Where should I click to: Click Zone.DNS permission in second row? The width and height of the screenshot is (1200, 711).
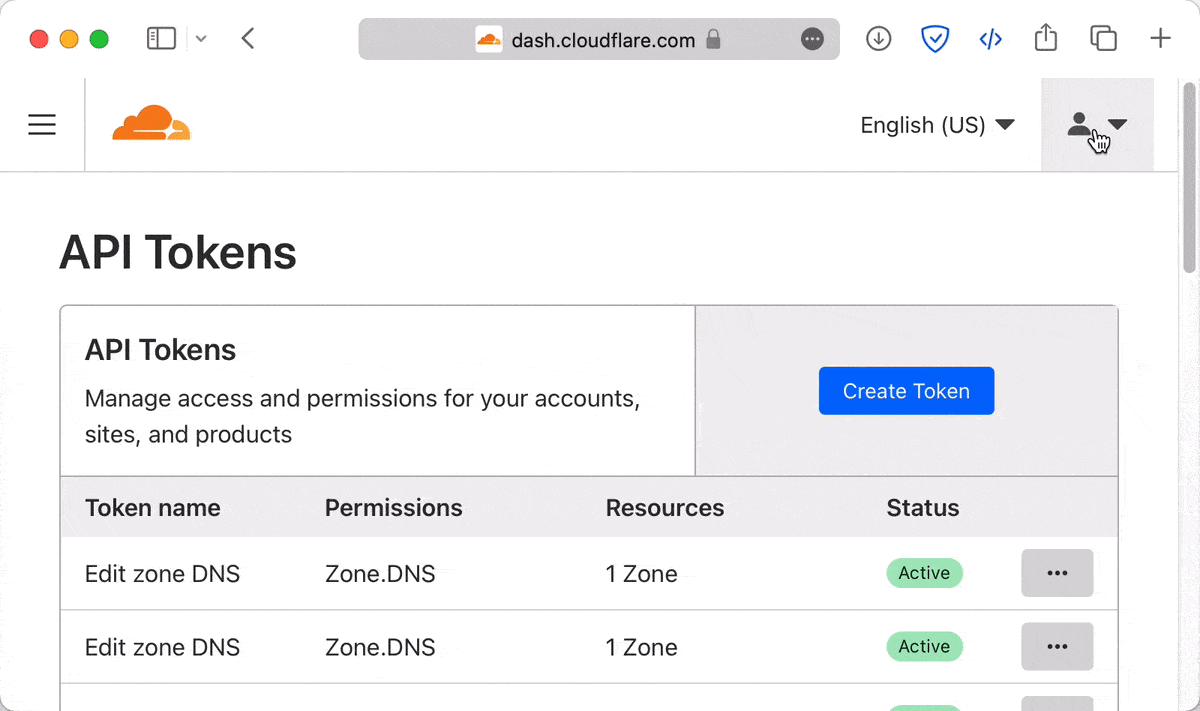[380, 648]
